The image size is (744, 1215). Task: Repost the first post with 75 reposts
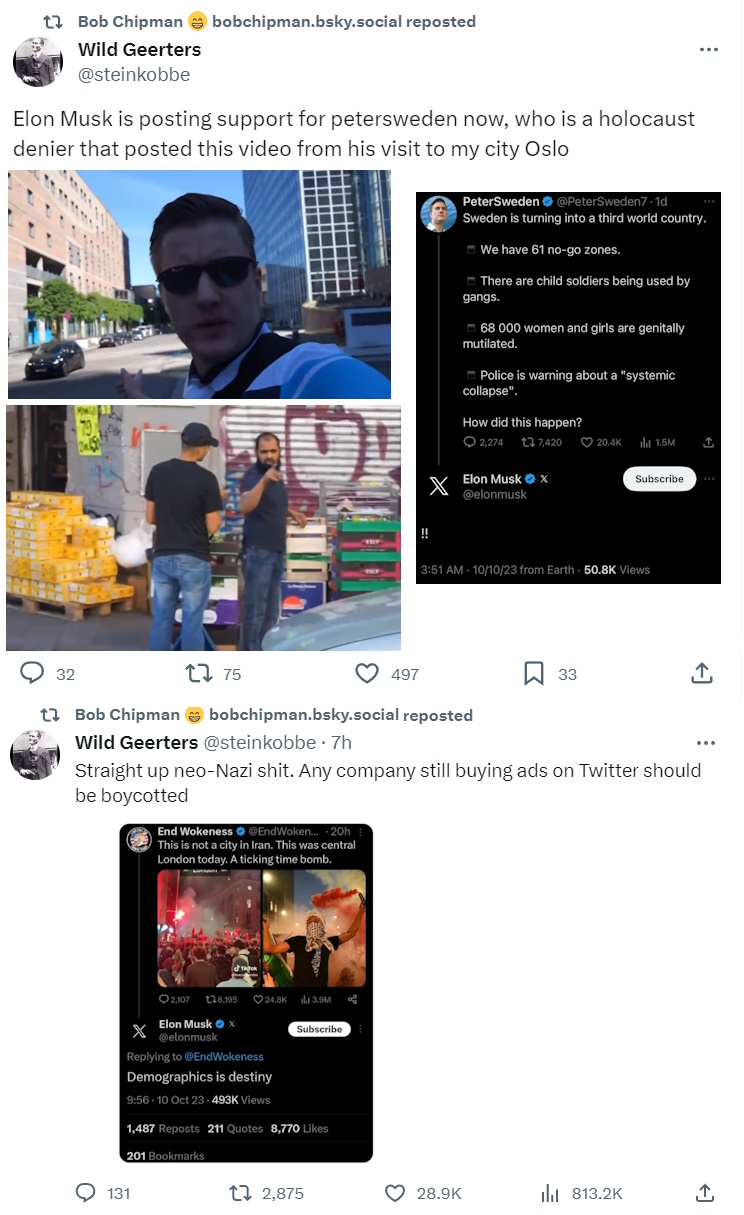(214, 674)
